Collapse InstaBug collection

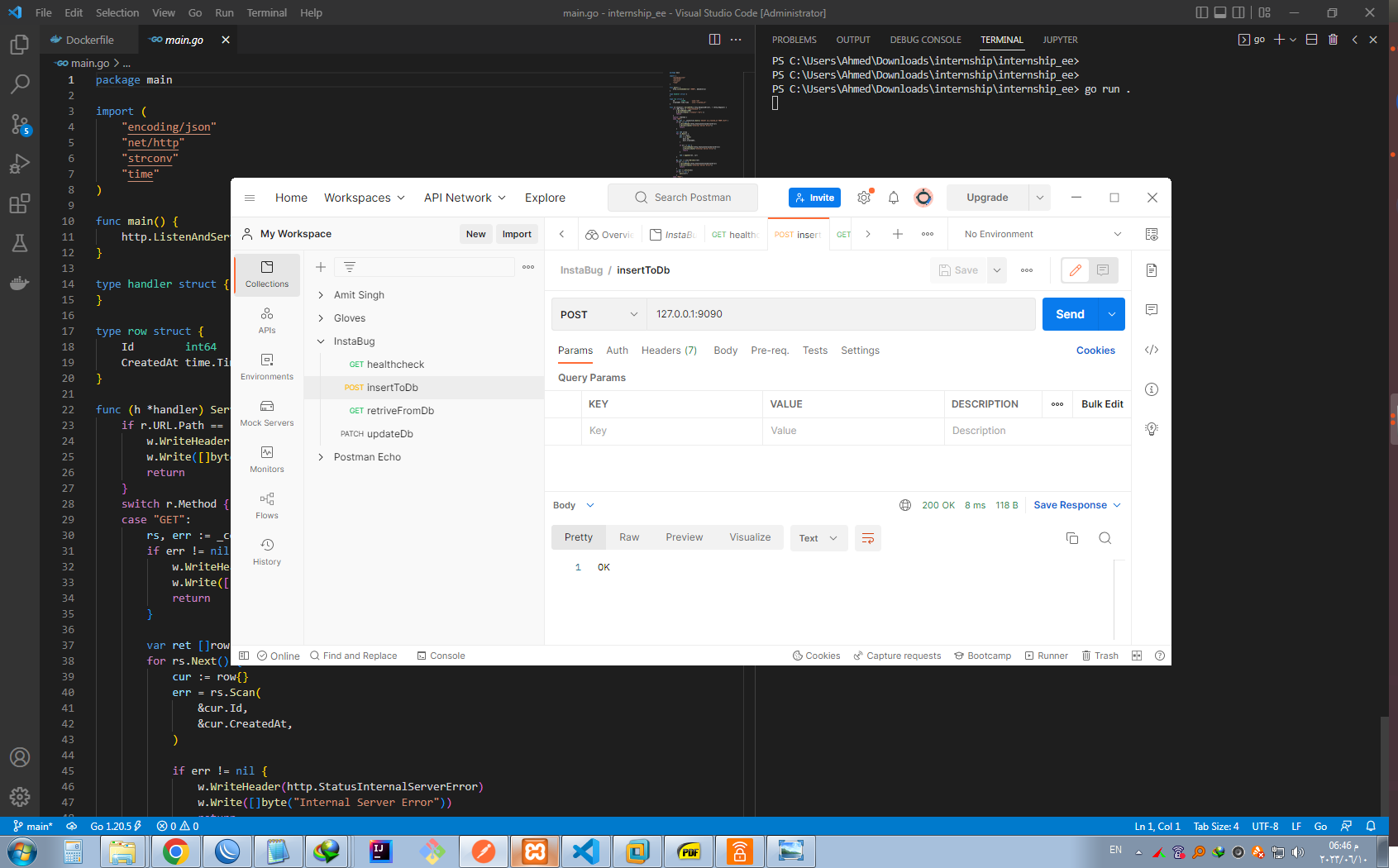coord(321,341)
